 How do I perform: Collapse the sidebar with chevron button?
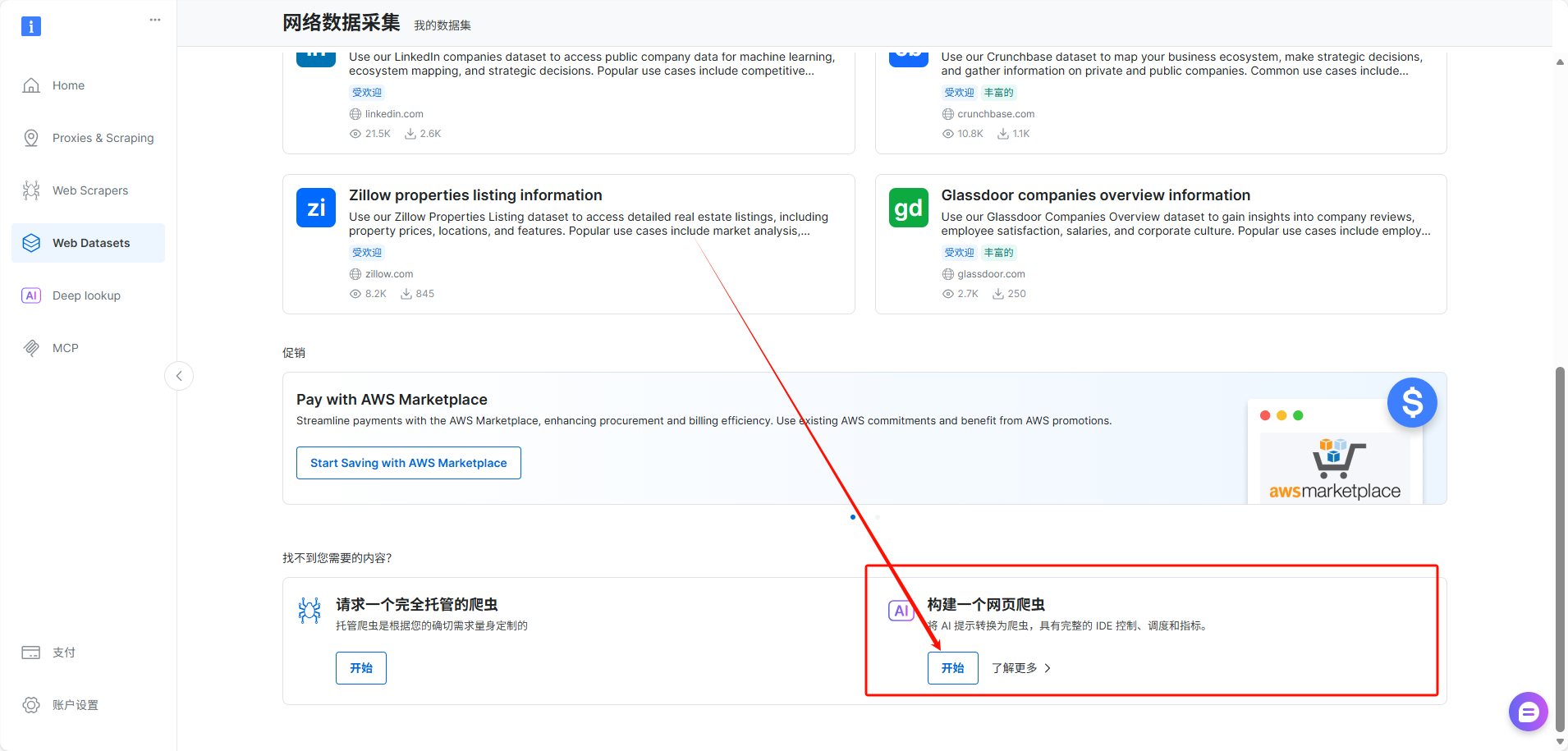click(179, 376)
